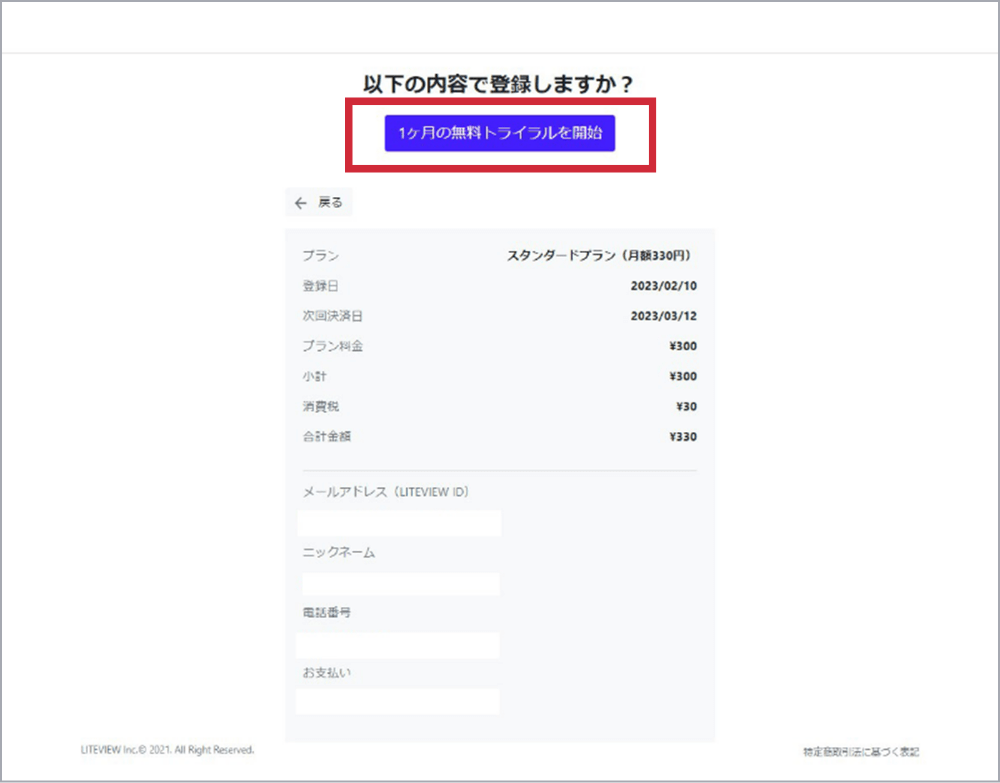Image resolution: width=1000 pixels, height=783 pixels.
Task: Click the スタンダードプラン（月額330円） plan value
Action: [601, 256]
